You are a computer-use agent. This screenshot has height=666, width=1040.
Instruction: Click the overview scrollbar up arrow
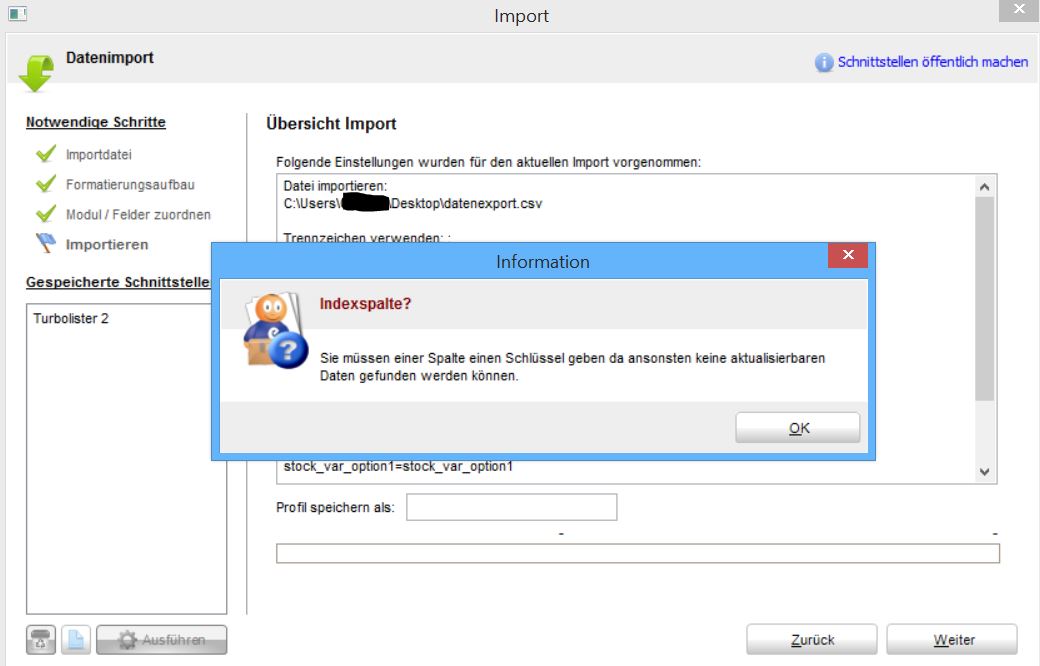[984, 186]
